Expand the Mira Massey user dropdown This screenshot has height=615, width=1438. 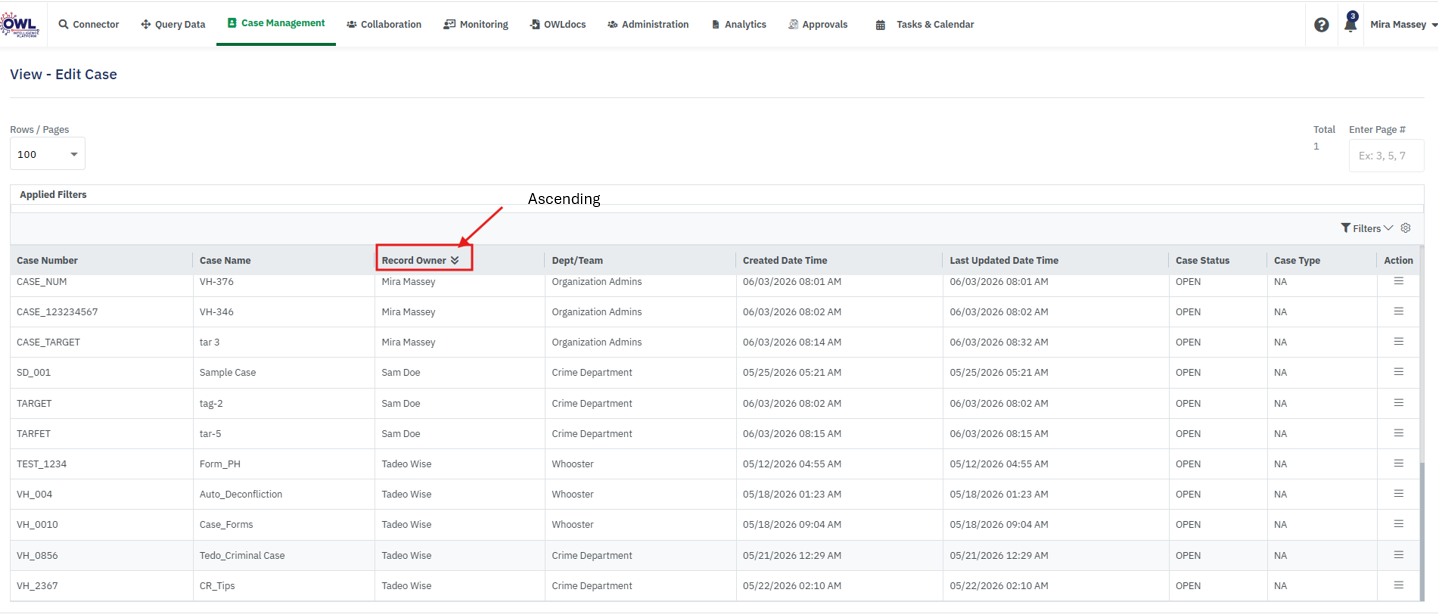[x=1403, y=24]
